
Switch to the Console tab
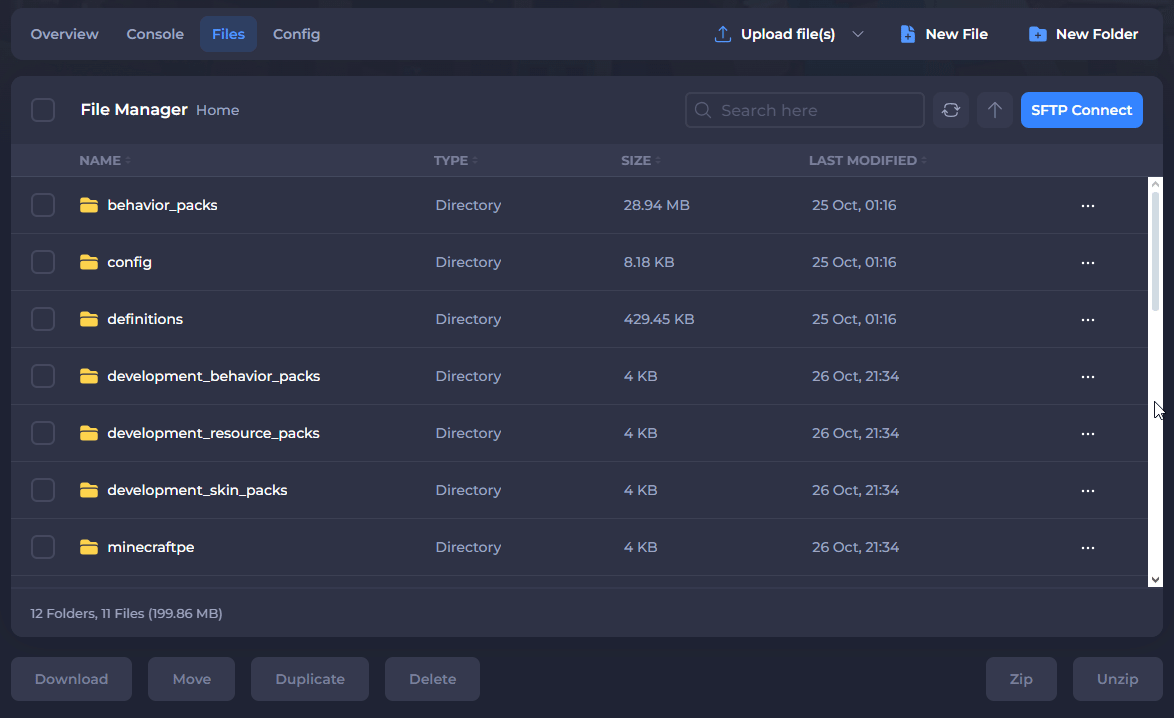pos(155,34)
